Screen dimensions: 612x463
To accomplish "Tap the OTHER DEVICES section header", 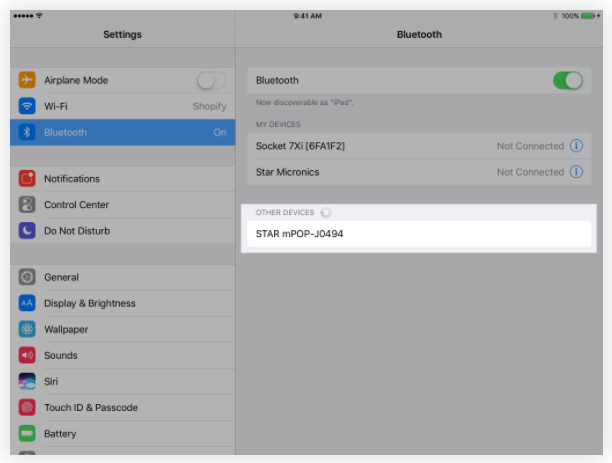I will click(285, 212).
